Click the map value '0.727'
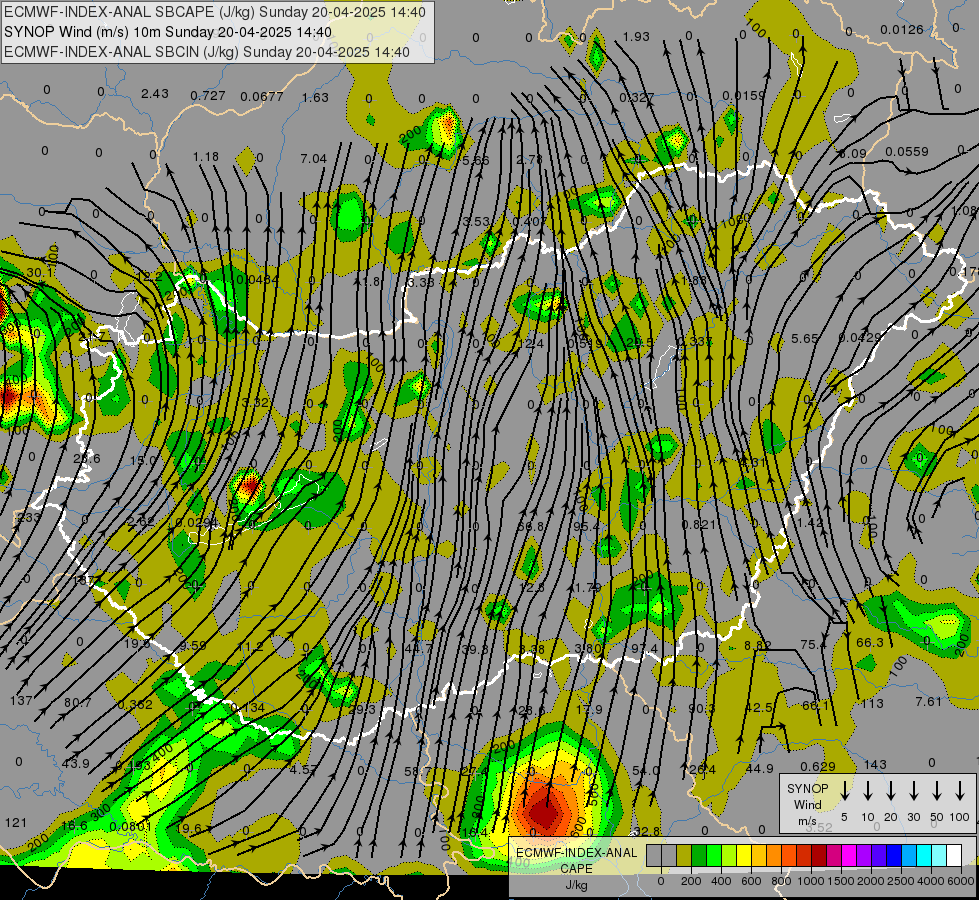 208,96
